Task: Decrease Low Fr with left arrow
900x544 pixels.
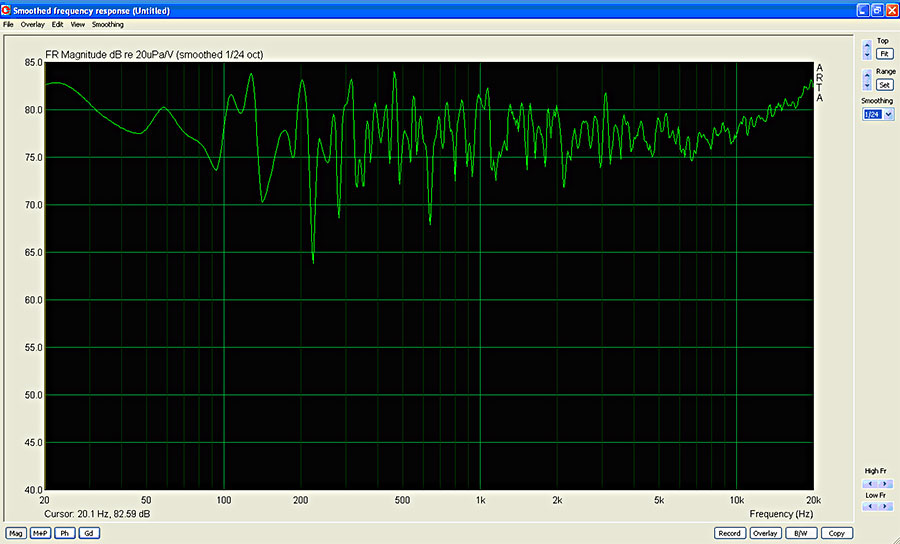Action: [x=871, y=506]
